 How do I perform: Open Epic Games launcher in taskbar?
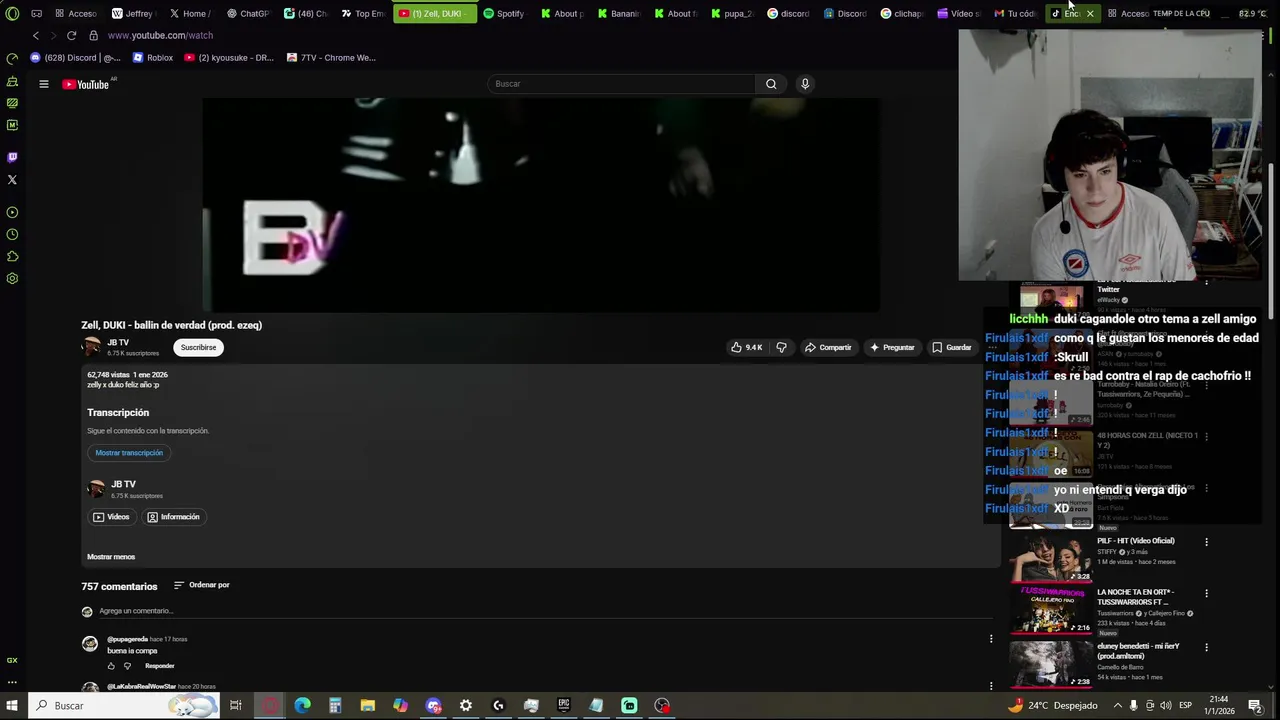click(x=564, y=706)
